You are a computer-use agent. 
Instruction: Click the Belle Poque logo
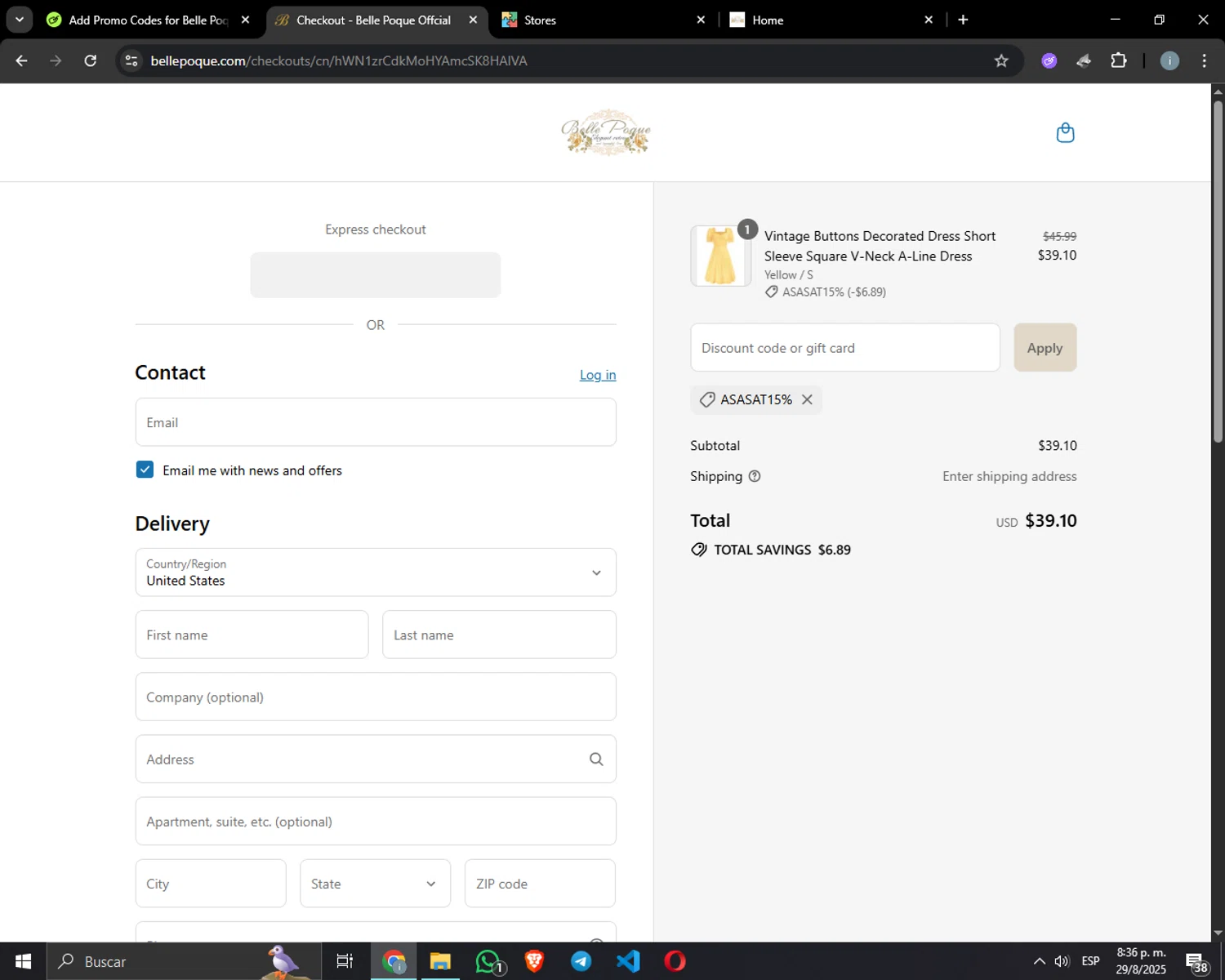pyautogui.click(x=606, y=132)
